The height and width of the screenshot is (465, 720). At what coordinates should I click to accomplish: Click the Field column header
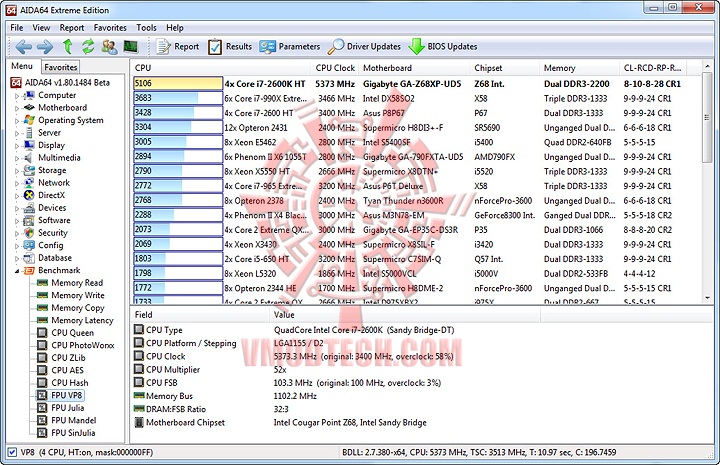[x=200, y=315]
